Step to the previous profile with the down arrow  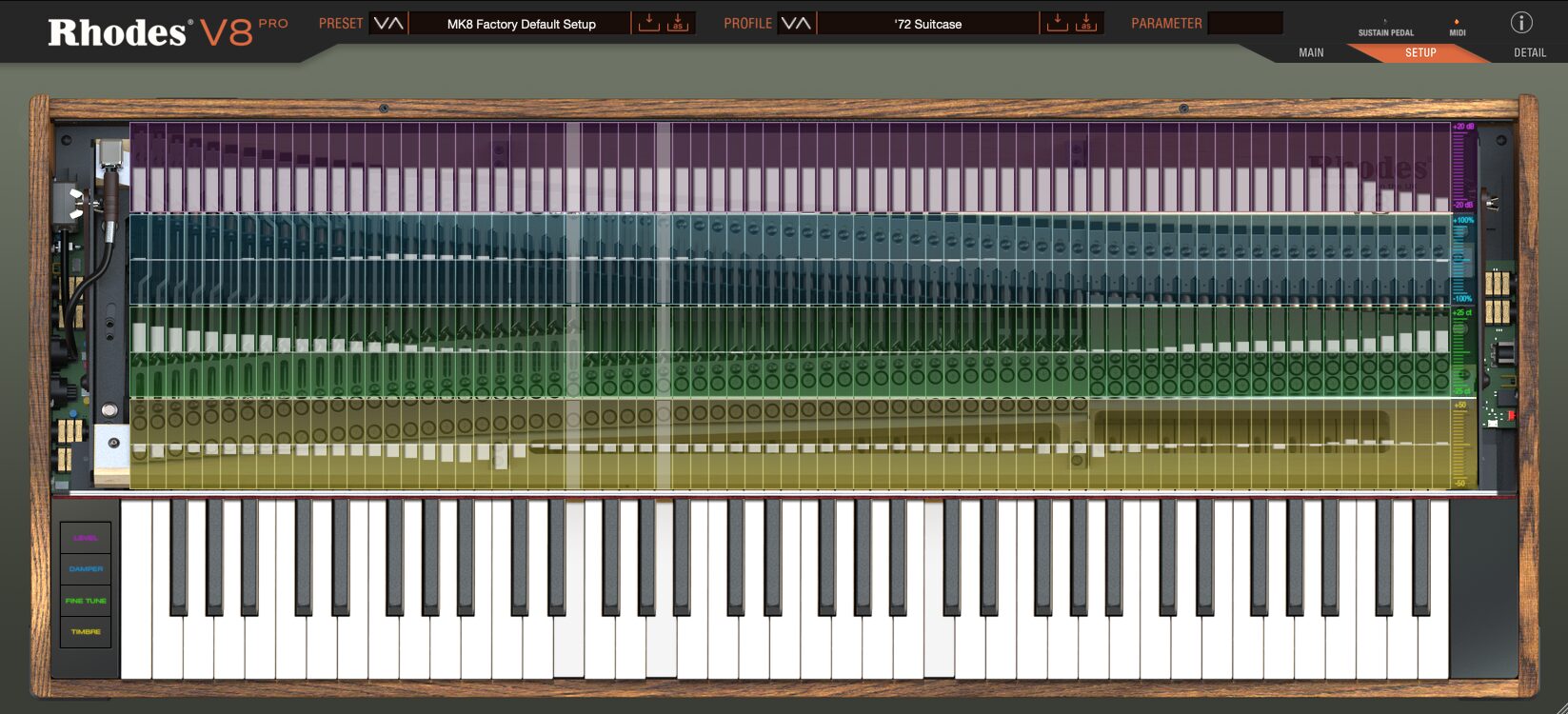click(788, 24)
